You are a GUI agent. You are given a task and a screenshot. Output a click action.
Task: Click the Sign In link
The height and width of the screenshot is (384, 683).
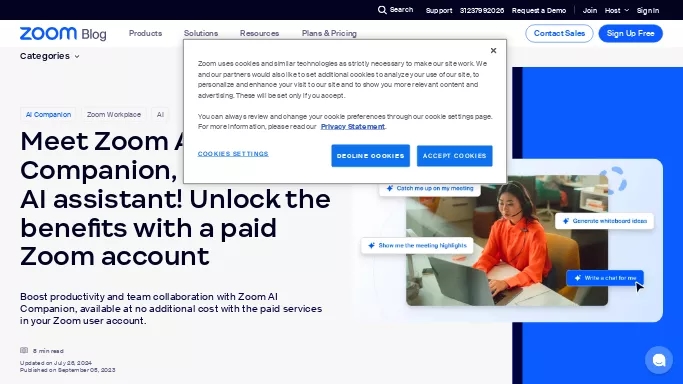point(648,10)
